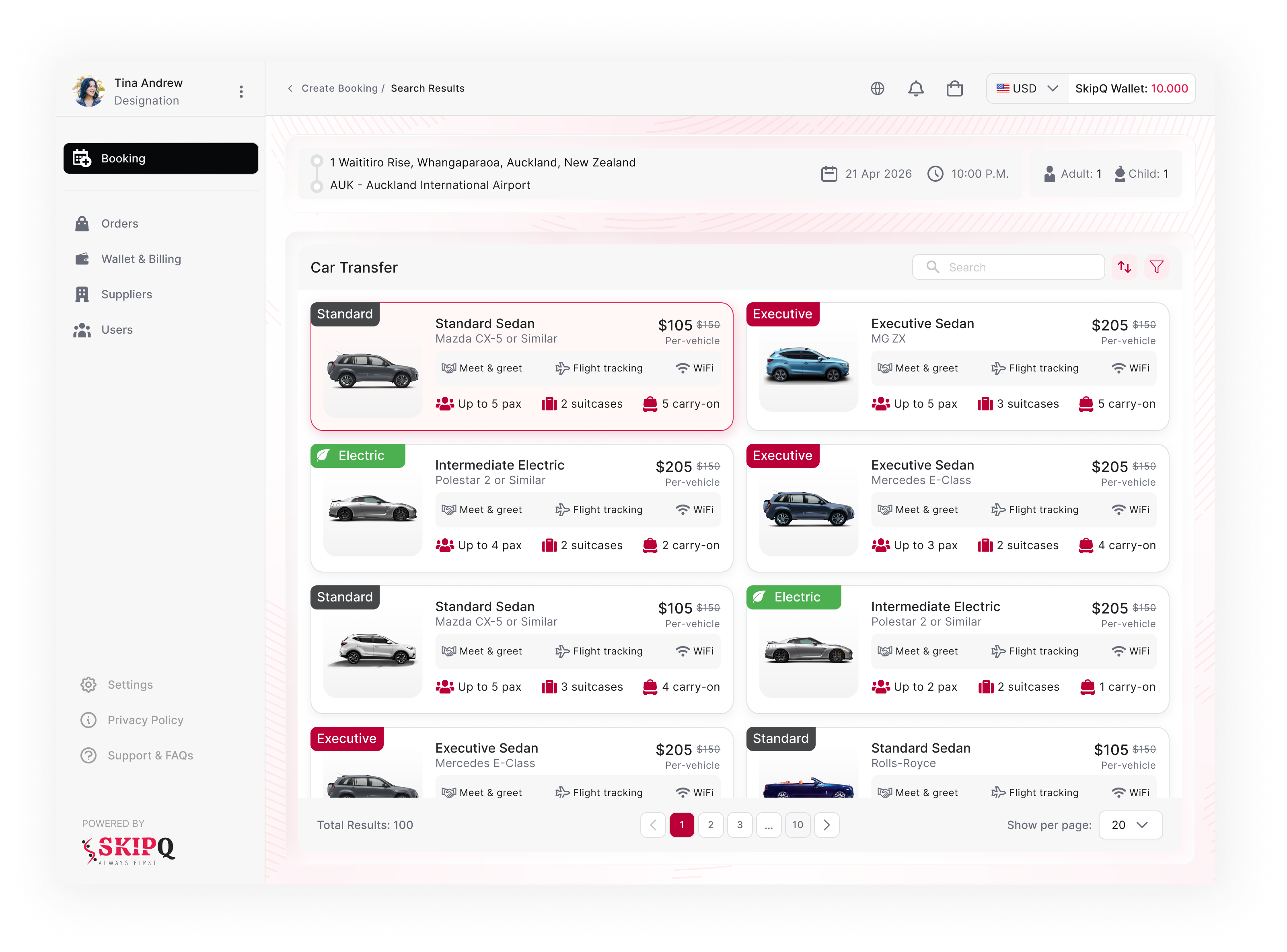The image size is (1287, 952).
Task: Open Suppliers in the sidebar
Action: click(x=113, y=294)
